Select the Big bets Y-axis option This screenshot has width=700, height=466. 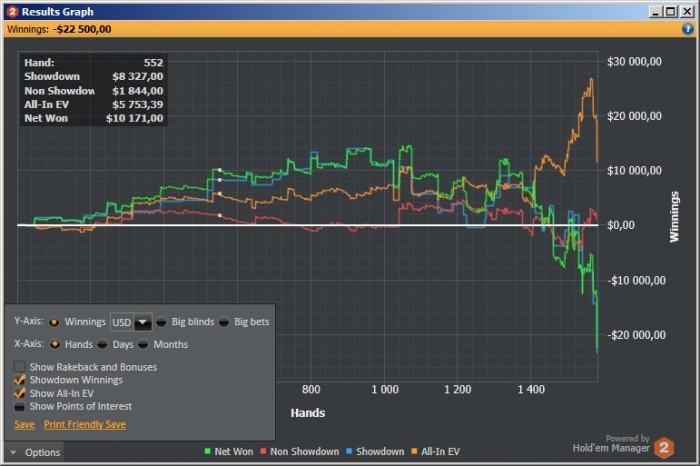coord(224,322)
